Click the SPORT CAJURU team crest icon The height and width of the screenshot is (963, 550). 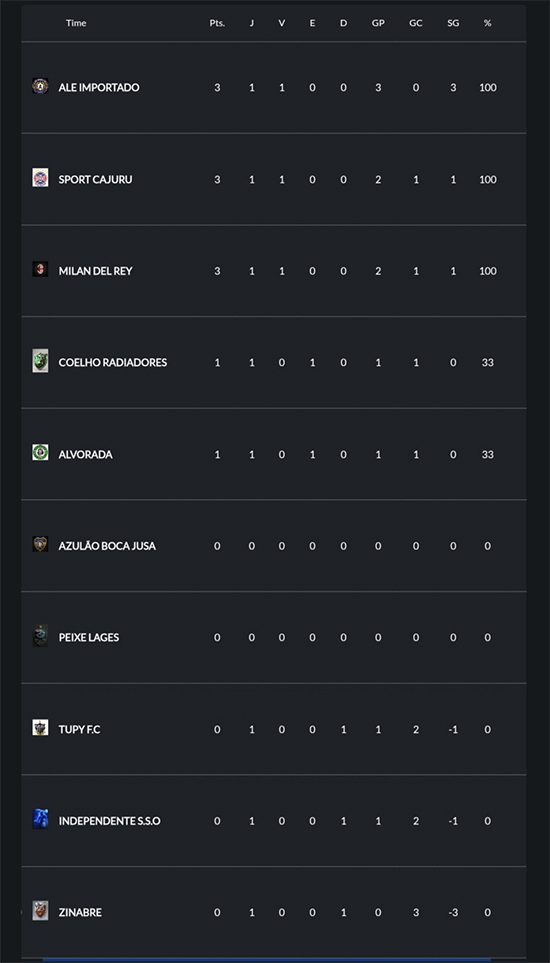[x=40, y=178]
